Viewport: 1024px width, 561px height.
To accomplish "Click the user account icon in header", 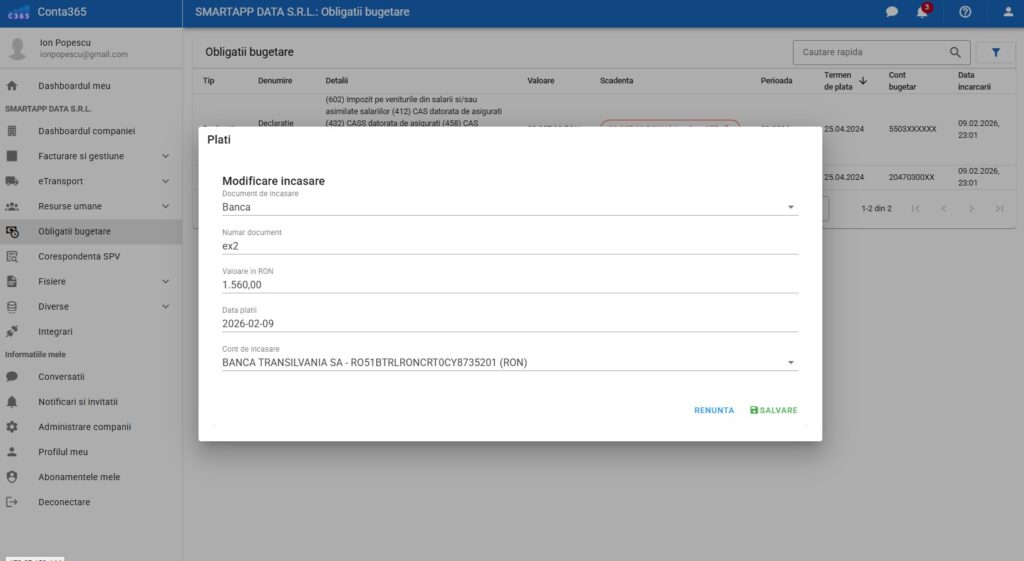I will pos(1008,12).
